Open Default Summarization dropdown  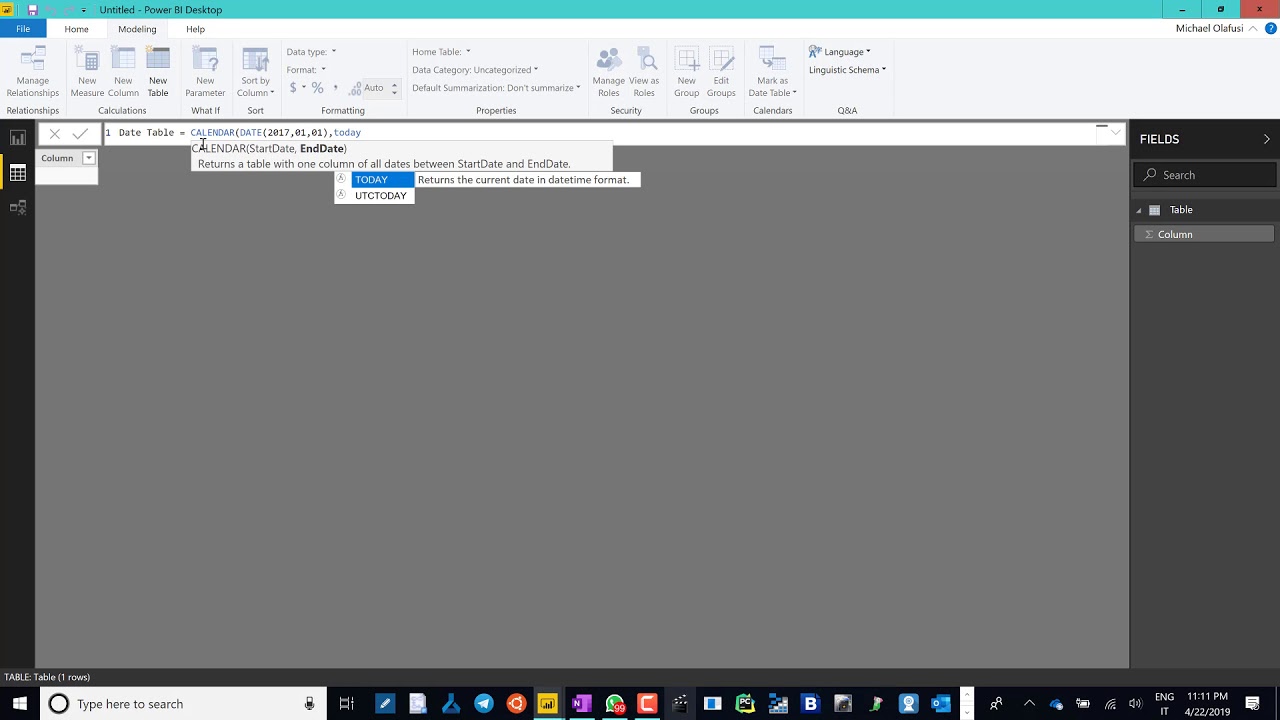[x=496, y=88]
